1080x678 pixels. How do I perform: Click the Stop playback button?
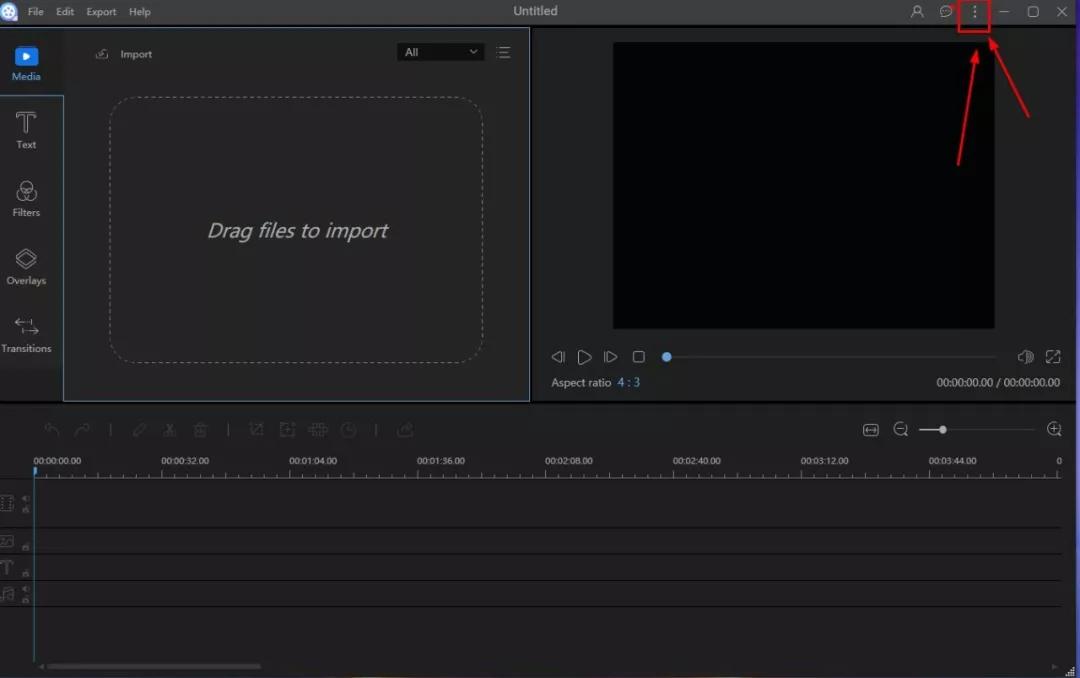[x=639, y=357]
